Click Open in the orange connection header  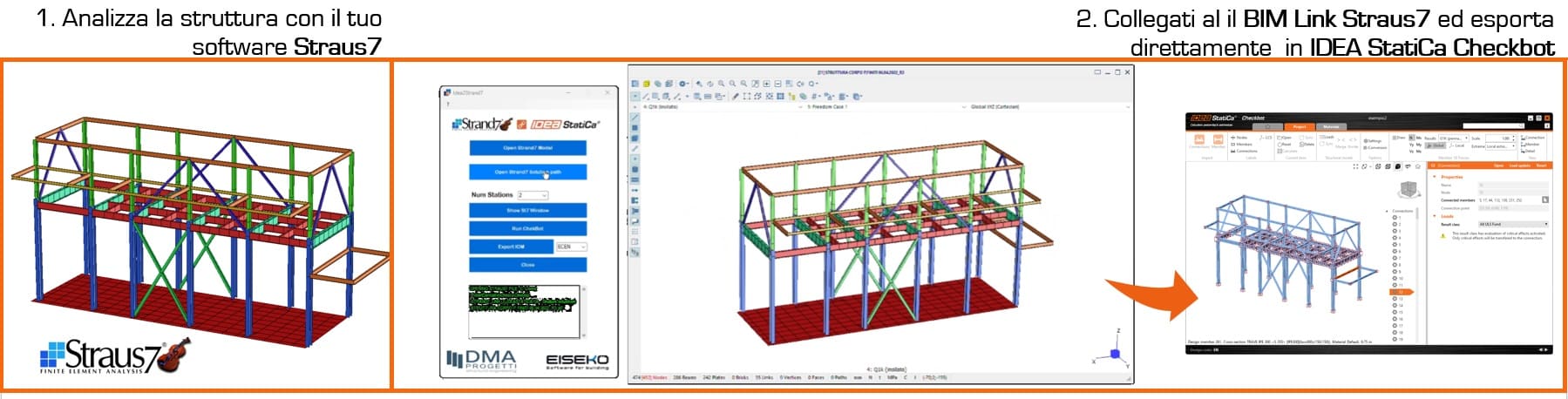tap(1499, 166)
